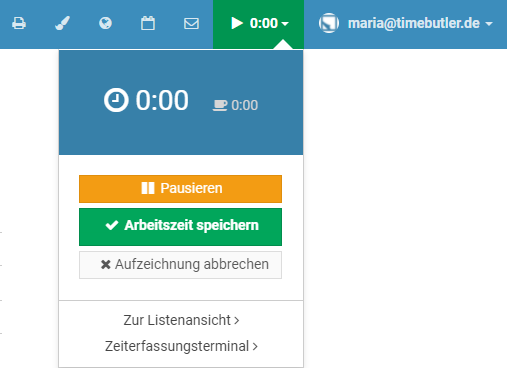
Task: Click the coffee cup break time icon
Action: [220, 105]
